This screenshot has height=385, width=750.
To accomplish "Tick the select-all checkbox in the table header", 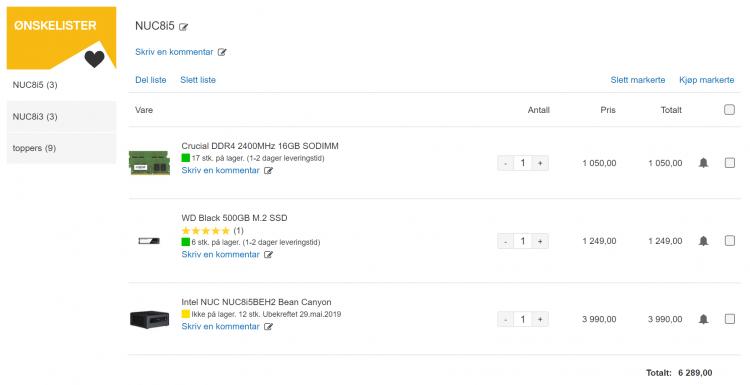I will (x=729, y=110).
